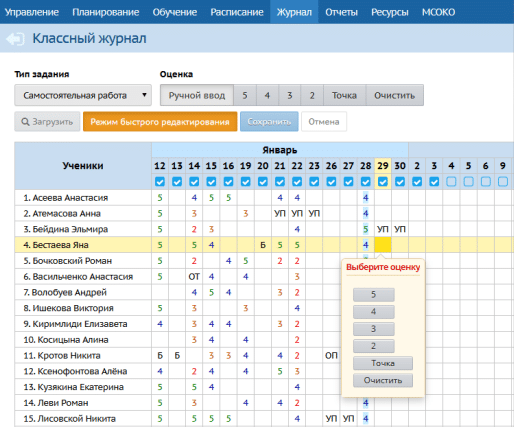The width and height of the screenshot is (514, 427).
Task: Open the Тип задания dropdown Самостоятельная работа
Action: [83, 95]
